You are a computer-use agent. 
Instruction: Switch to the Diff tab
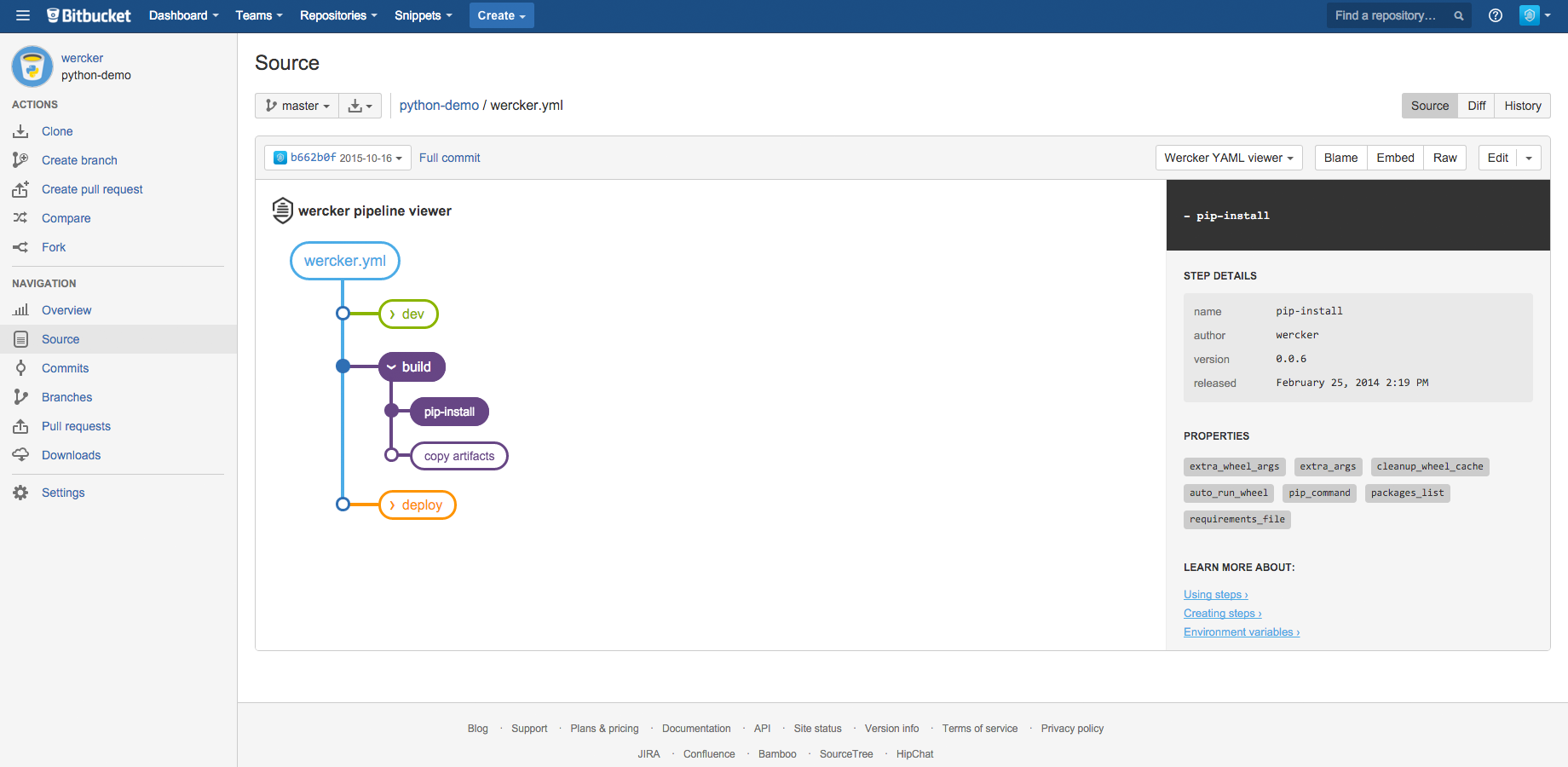(1477, 106)
